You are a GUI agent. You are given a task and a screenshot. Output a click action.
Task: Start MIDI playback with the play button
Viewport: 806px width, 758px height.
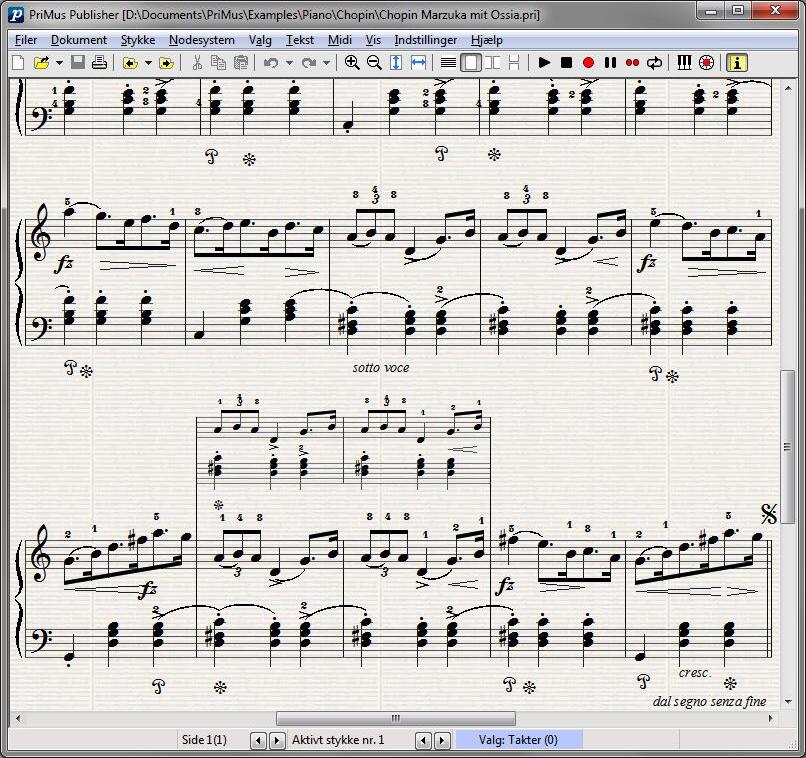[544, 63]
